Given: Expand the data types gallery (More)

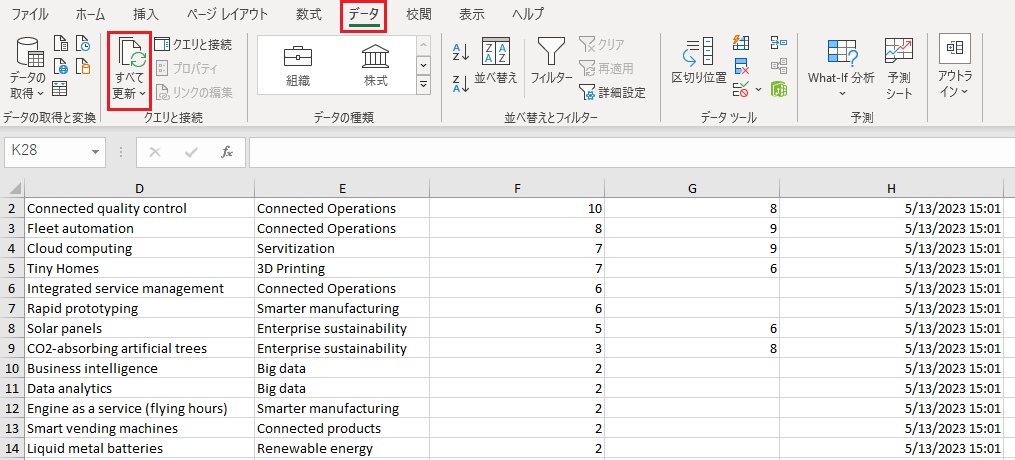Looking at the screenshot, I should pos(424,85).
